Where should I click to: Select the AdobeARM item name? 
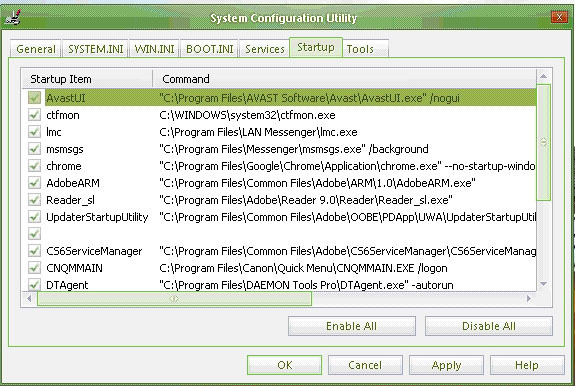73,183
